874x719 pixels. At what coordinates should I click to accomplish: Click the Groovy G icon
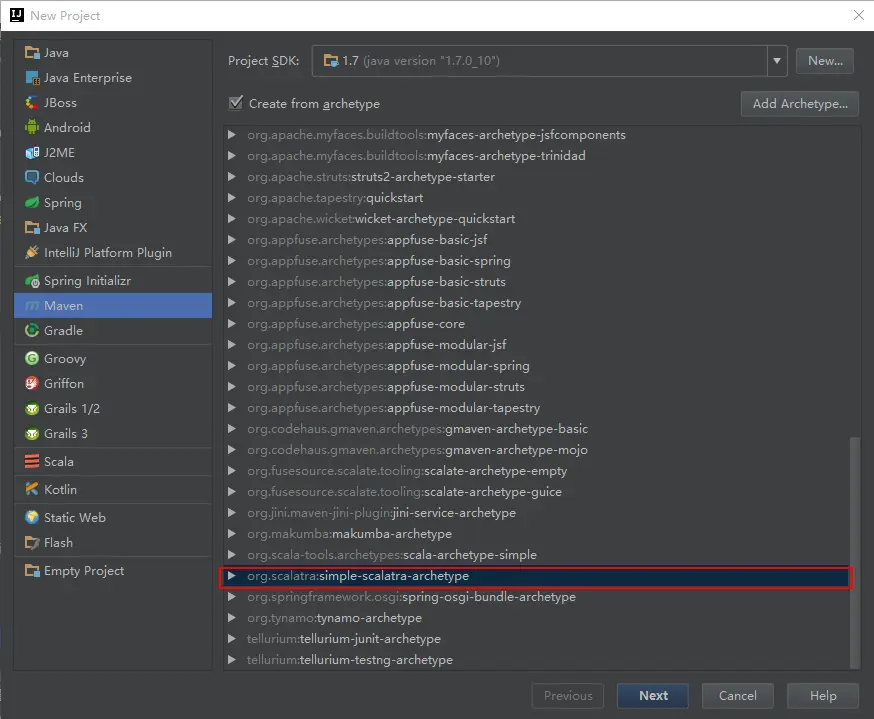tap(32, 359)
